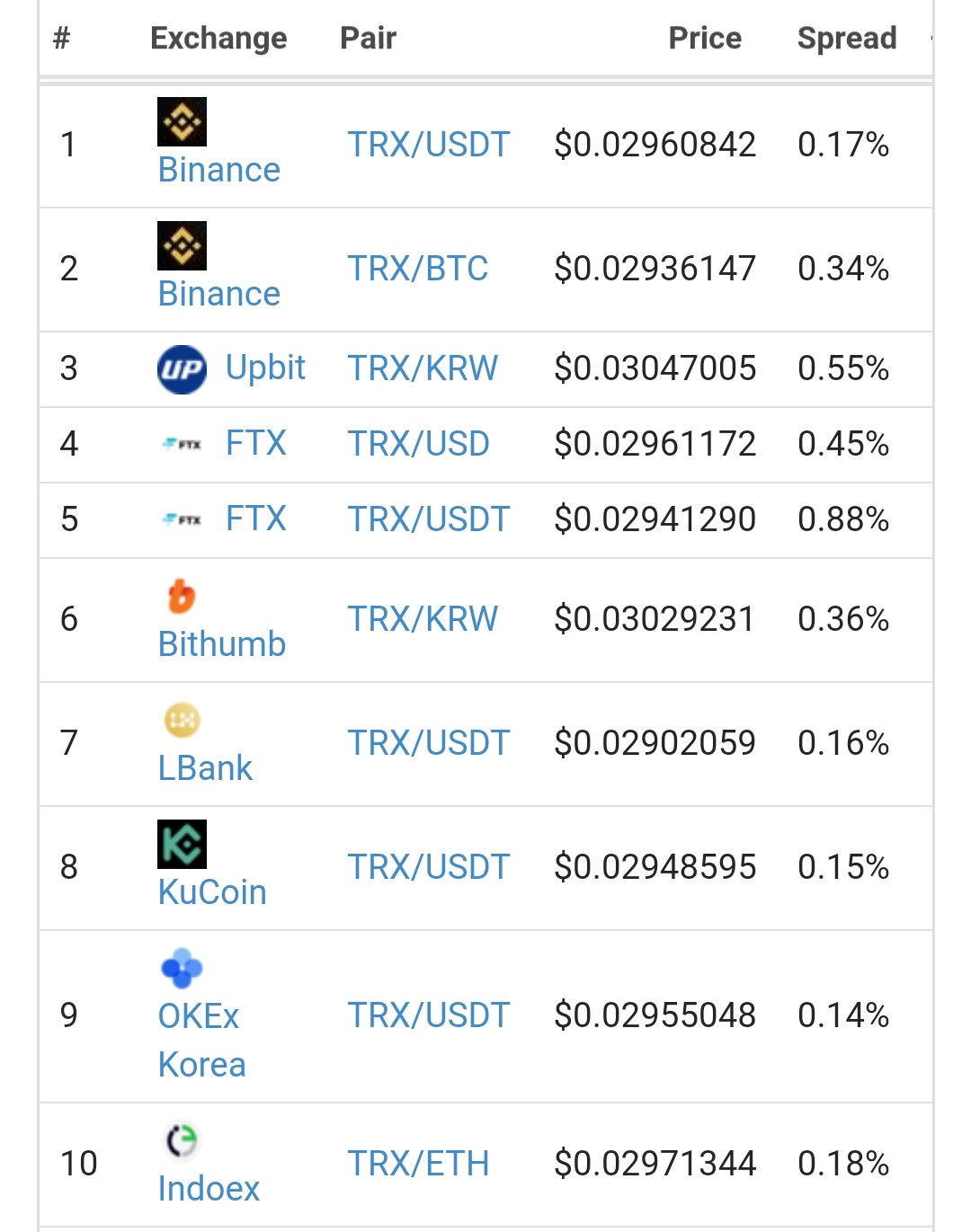Click the Bithumb orange logo icon
The height and width of the screenshot is (1232, 971).
tap(182, 596)
